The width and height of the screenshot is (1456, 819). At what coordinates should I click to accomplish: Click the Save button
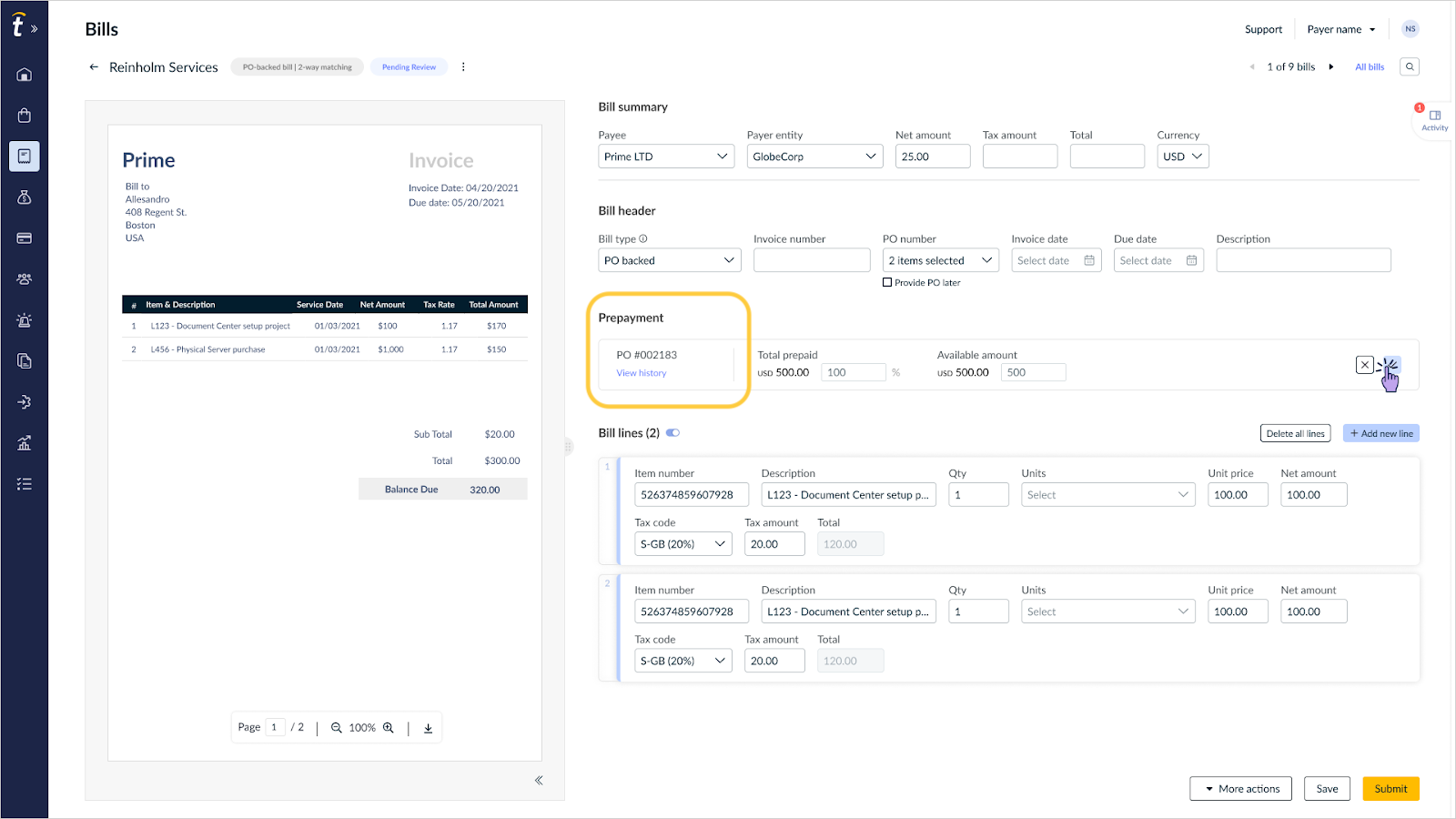tap(1327, 789)
